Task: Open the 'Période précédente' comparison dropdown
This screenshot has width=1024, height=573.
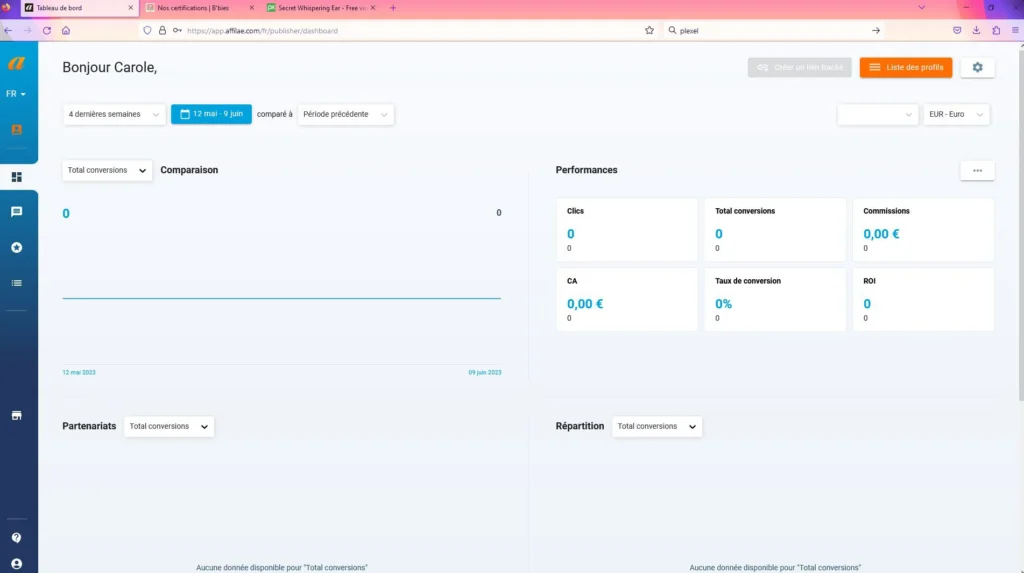Action: tap(345, 114)
